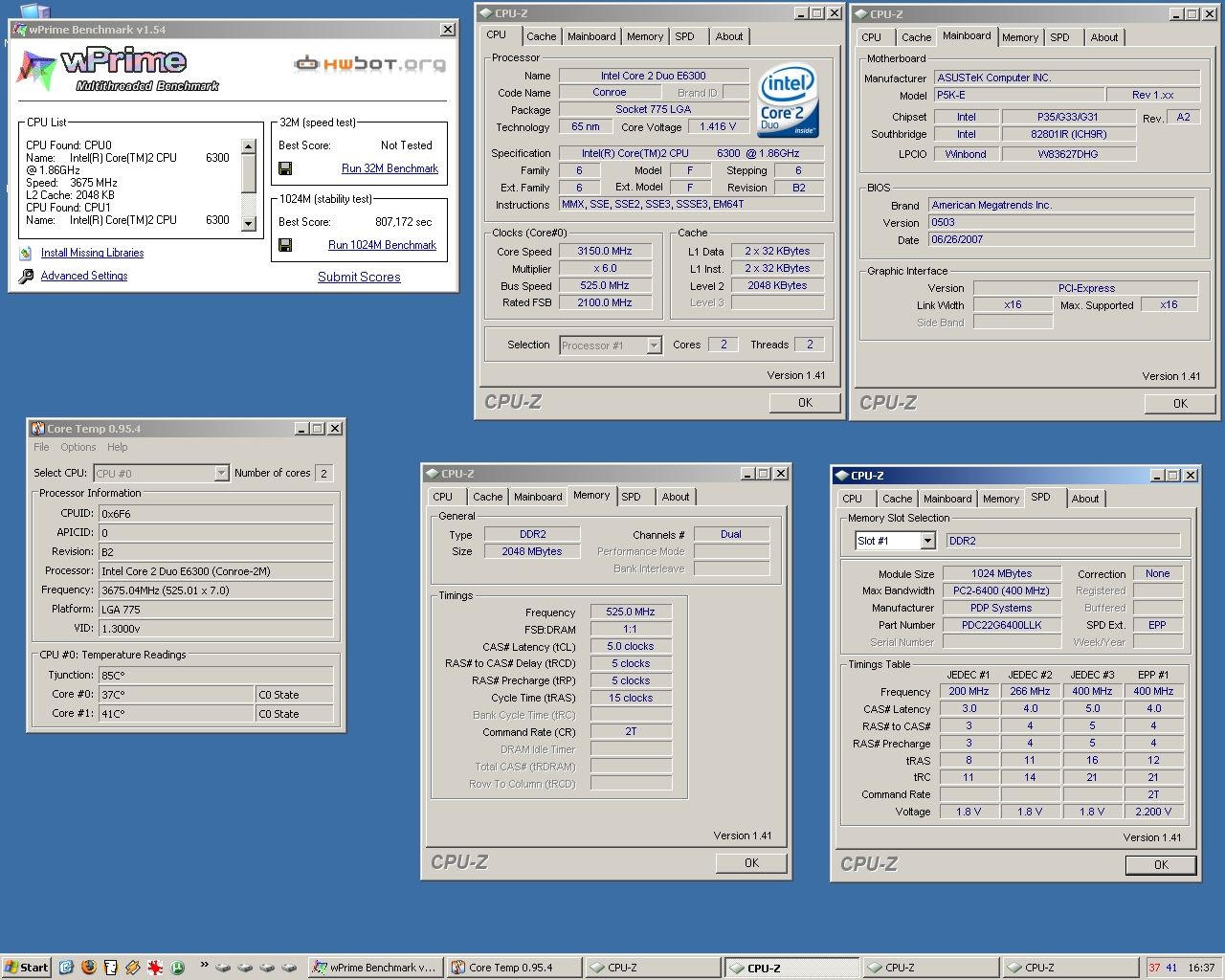Open the CPU tab in the CPU-Z memory timings window
This screenshot has height=980, width=1225.
click(x=442, y=497)
